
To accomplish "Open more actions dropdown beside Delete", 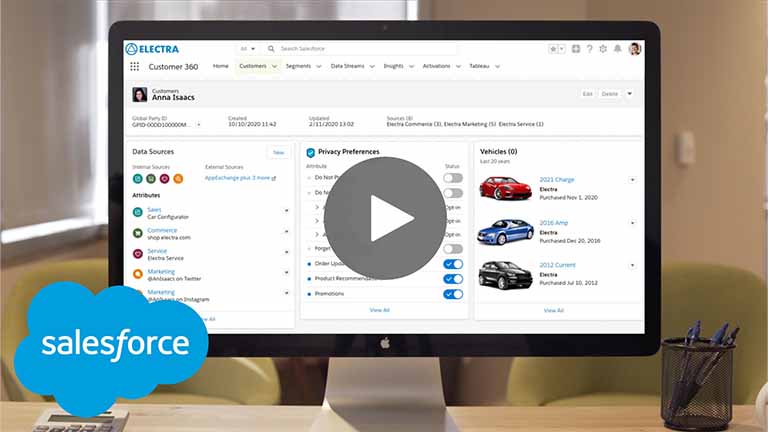I will (x=630, y=94).
